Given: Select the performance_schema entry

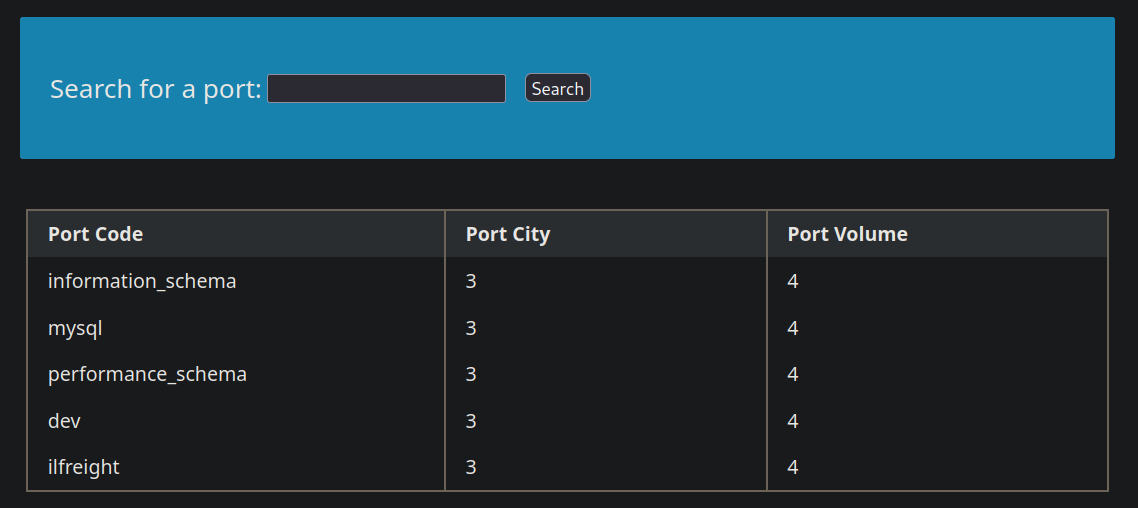Looking at the screenshot, I should pos(147,374).
